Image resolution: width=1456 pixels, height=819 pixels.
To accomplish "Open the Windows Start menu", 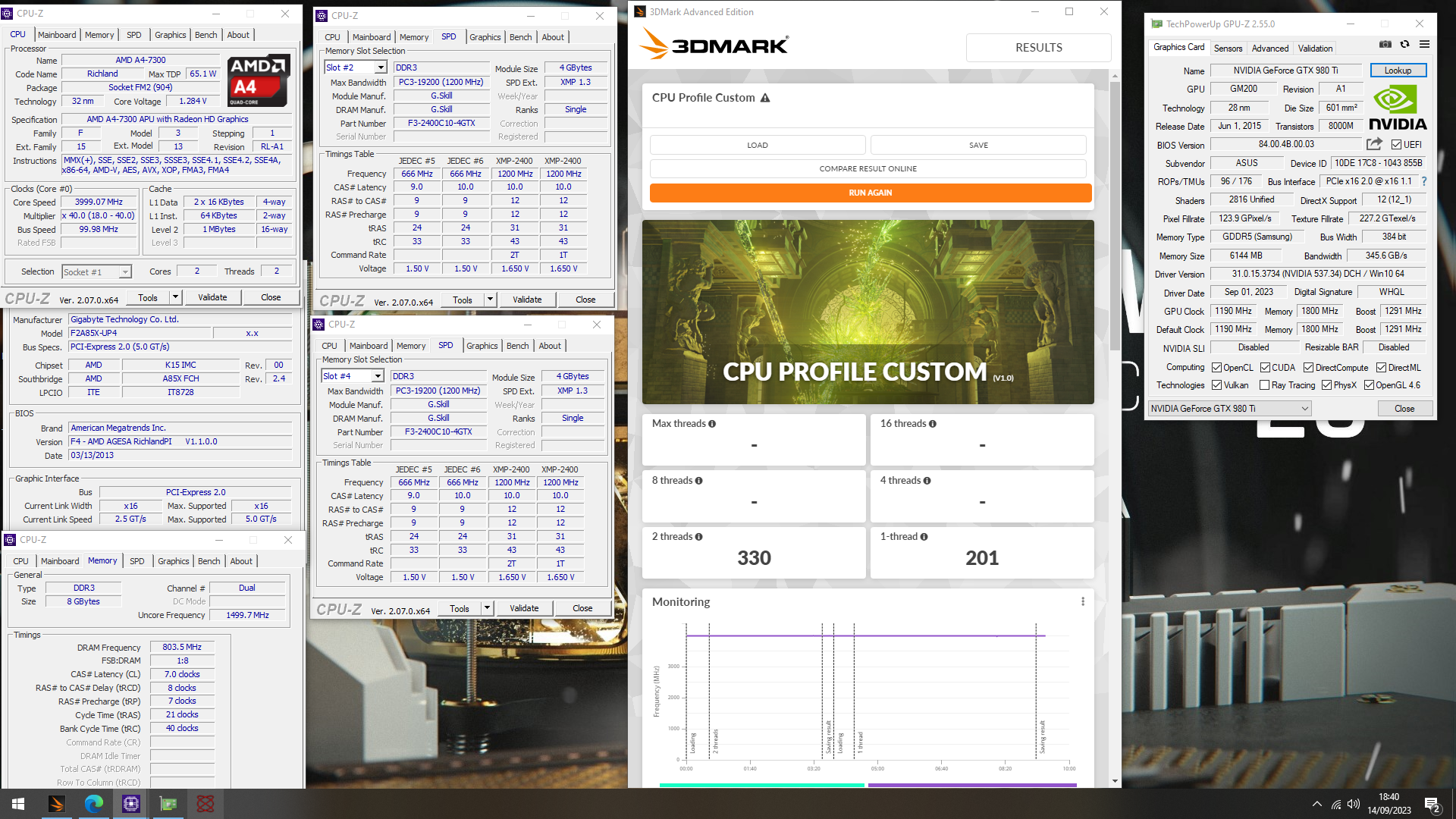I will (18, 804).
